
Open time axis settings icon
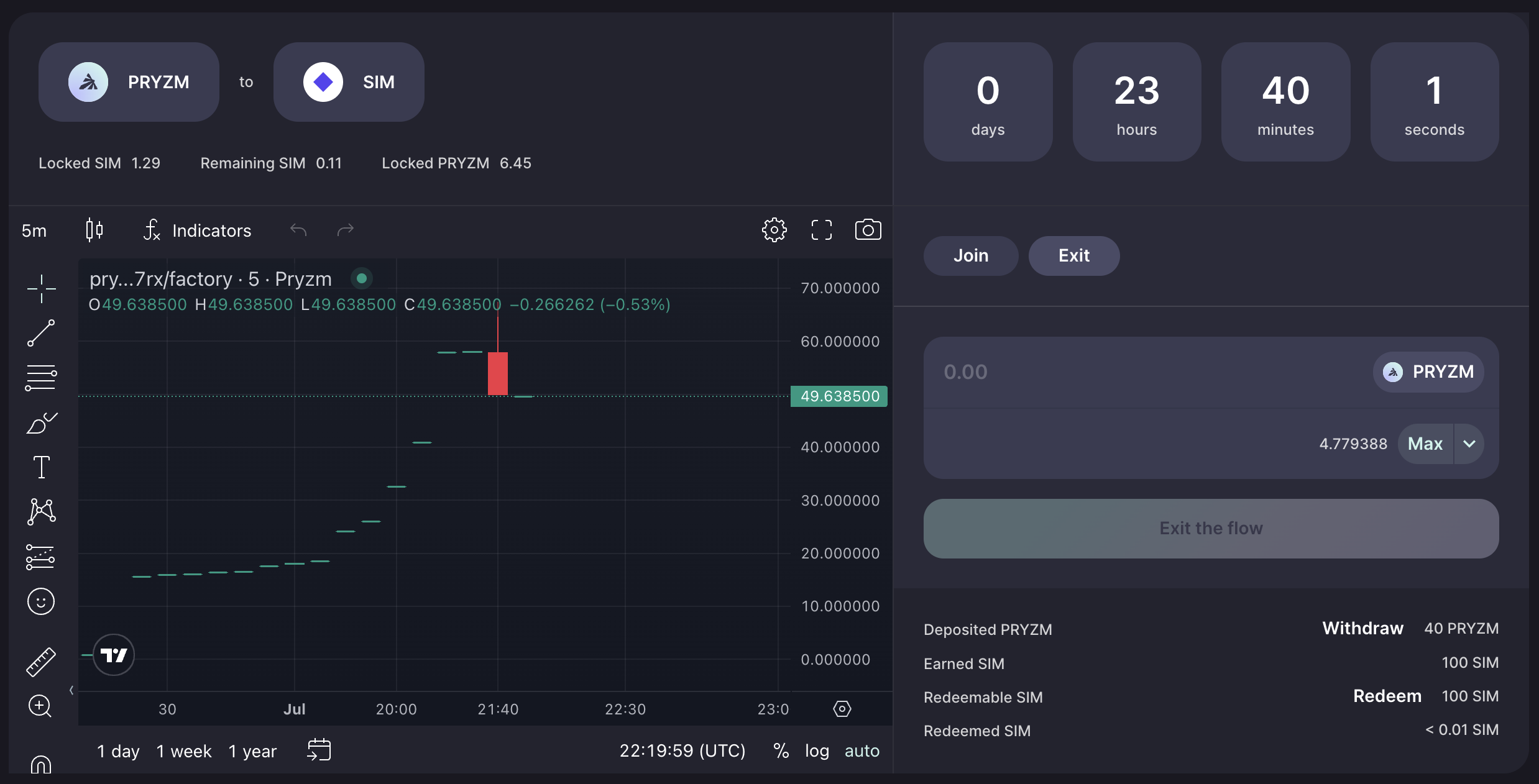pos(842,709)
